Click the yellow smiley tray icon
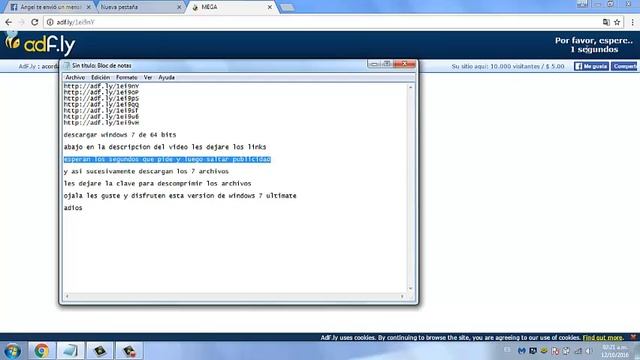Viewport: 640px width, 360px height. 544,351
